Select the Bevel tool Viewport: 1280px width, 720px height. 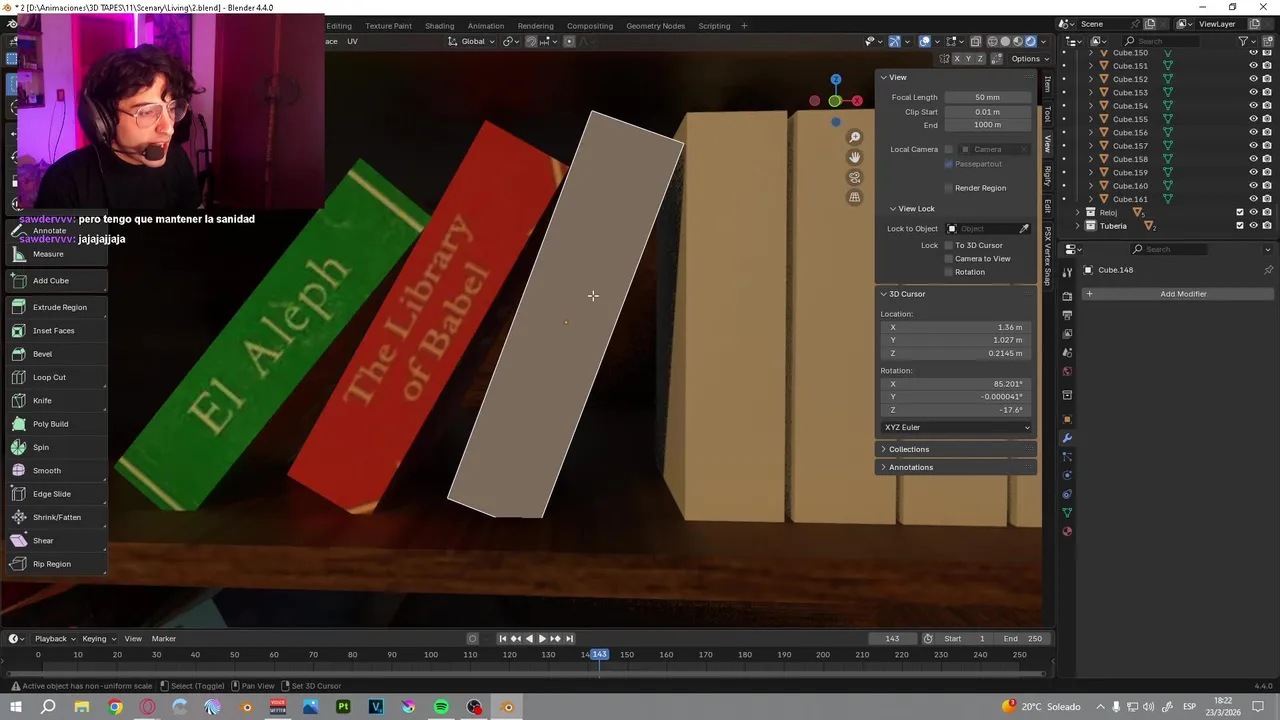point(55,354)
